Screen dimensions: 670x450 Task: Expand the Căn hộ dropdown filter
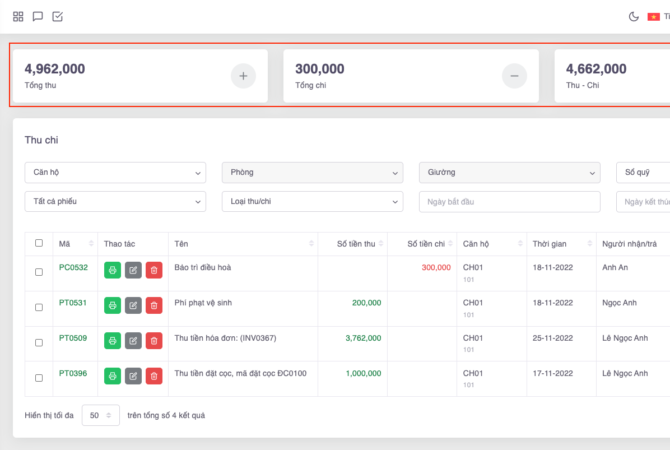pos(115,172)
